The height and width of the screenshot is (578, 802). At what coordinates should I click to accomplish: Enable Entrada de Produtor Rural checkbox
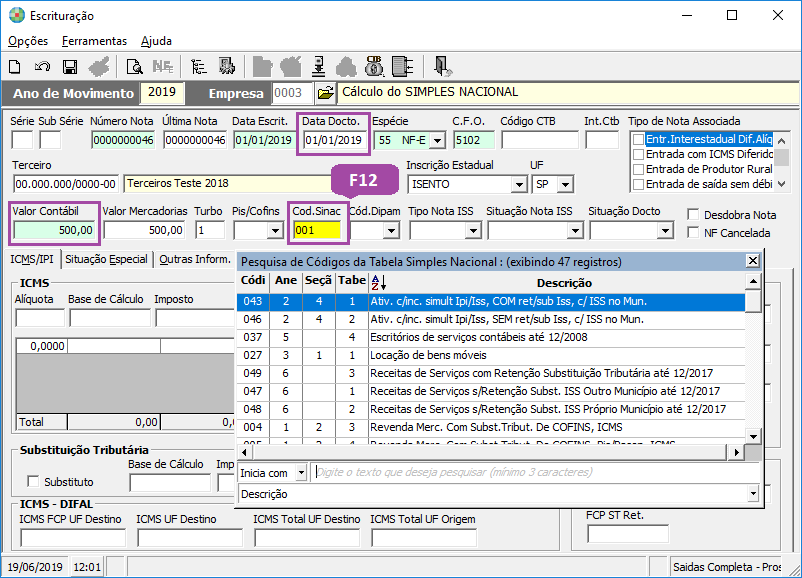[638, 169]
